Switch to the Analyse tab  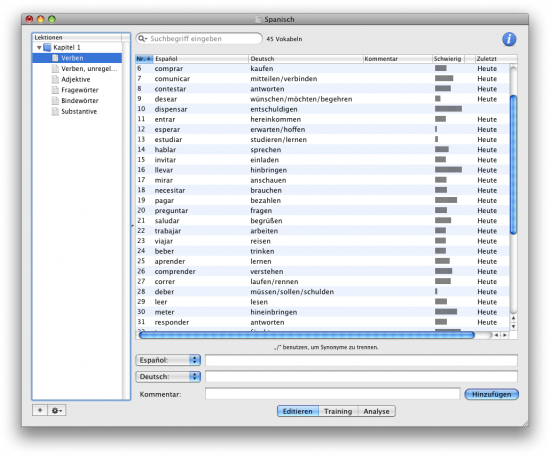coord(376,411)
